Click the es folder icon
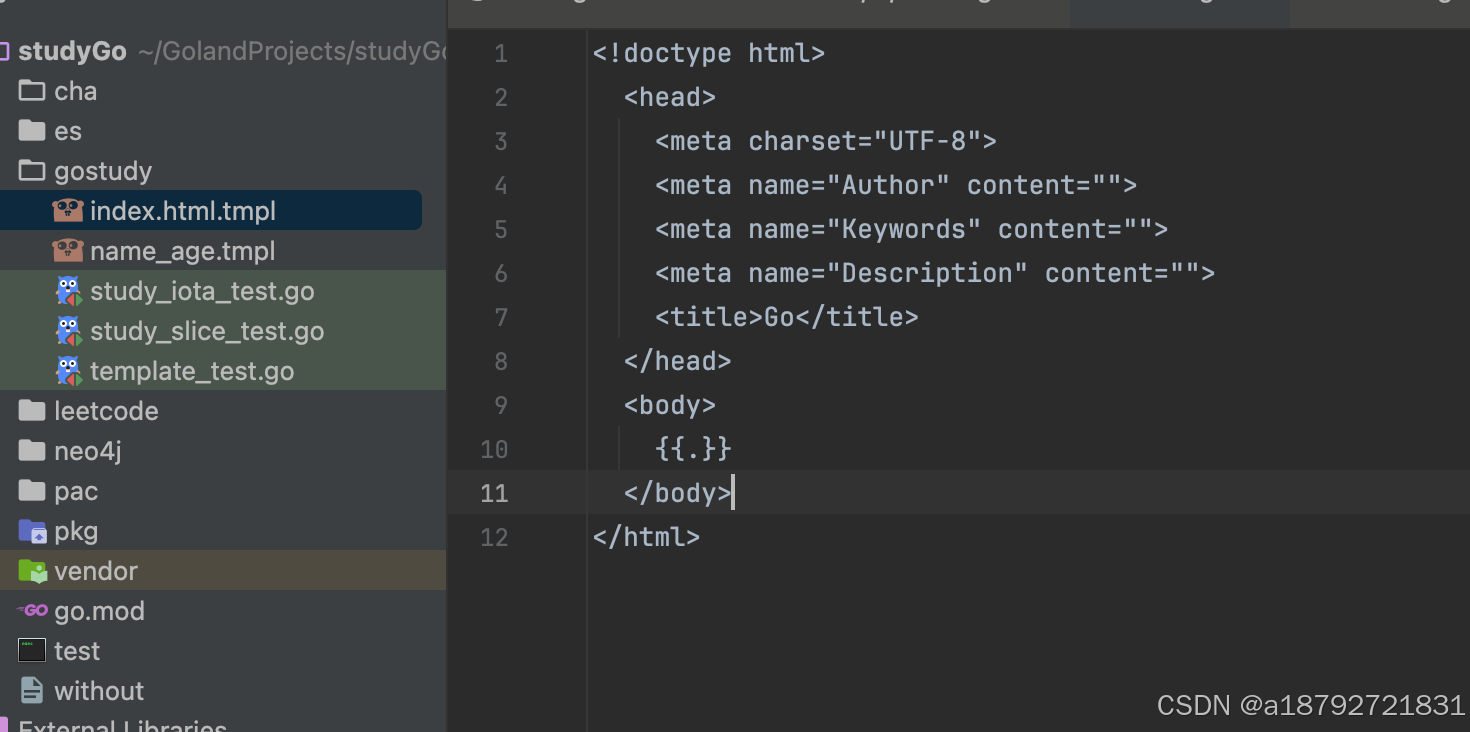Image resolution: width=1470 pixels, height=732 pixels. pyautogui.click(x=32, y=131)
